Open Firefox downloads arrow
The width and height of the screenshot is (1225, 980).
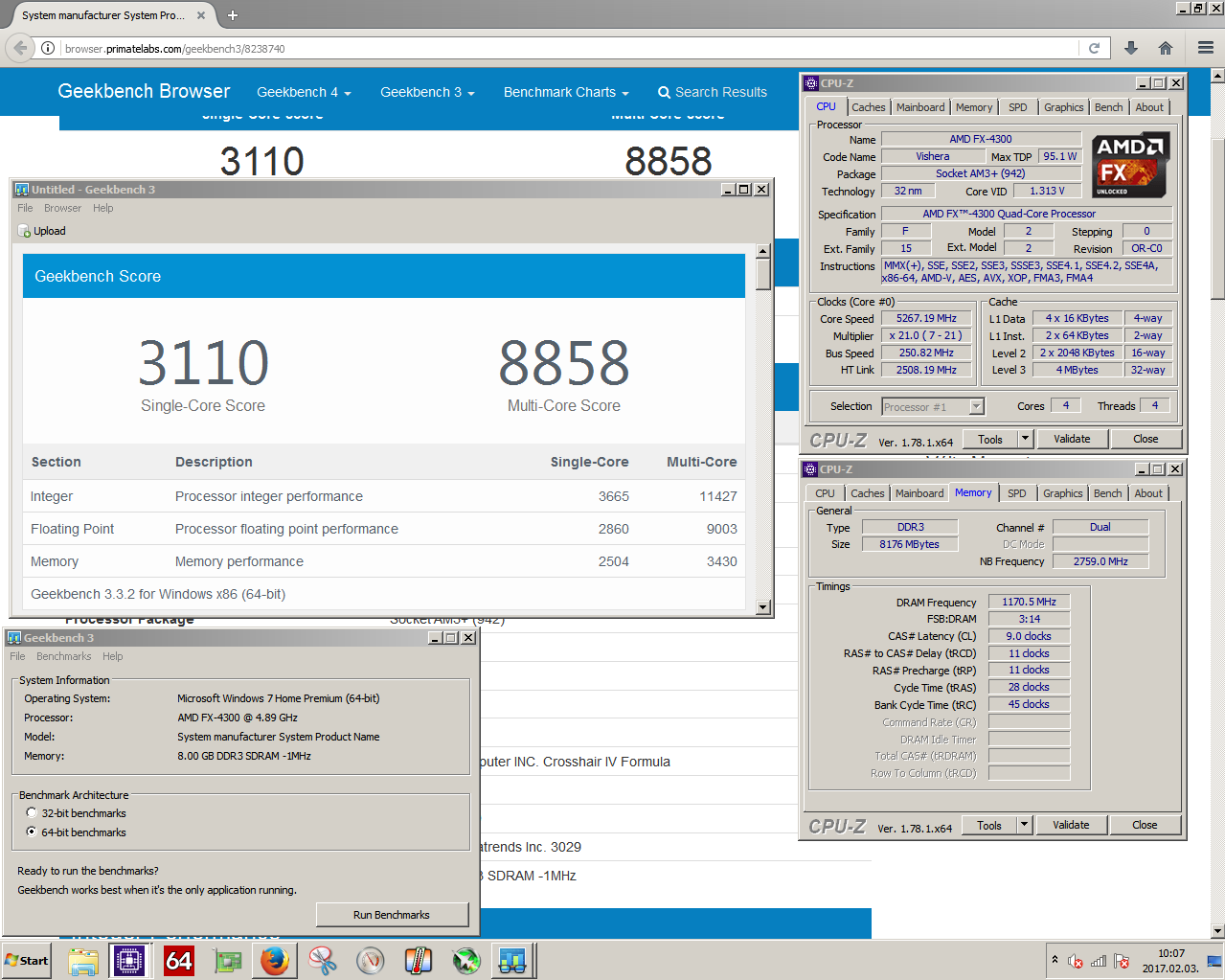coord(1131,48)
